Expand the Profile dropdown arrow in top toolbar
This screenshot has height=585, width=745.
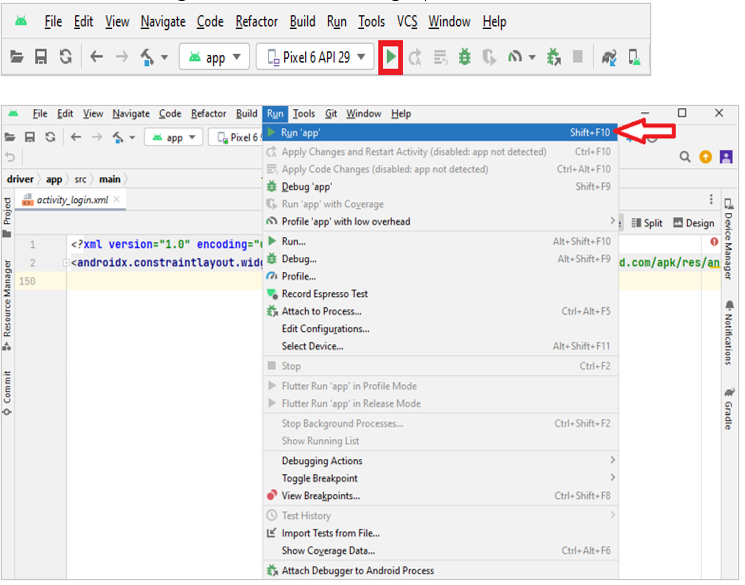pos(532,58)
